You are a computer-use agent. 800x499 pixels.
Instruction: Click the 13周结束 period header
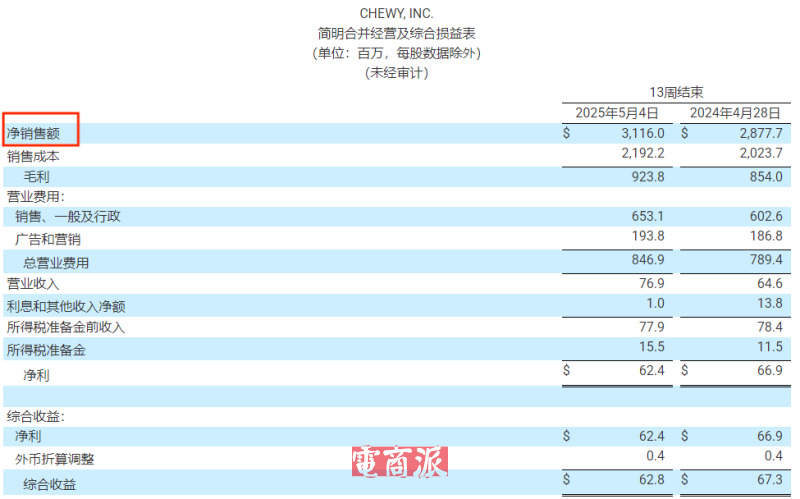(676, 90)
